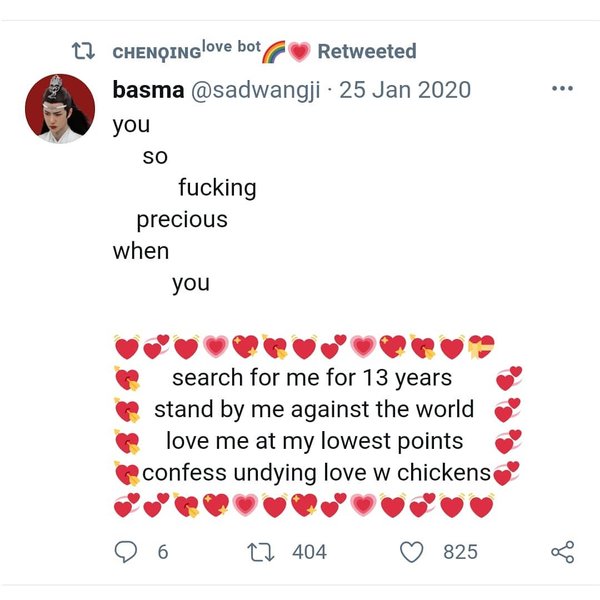600x600 pixels.
Task: Click the retweet indicator icon beside CHENQING
Action: tap(85, 51)
